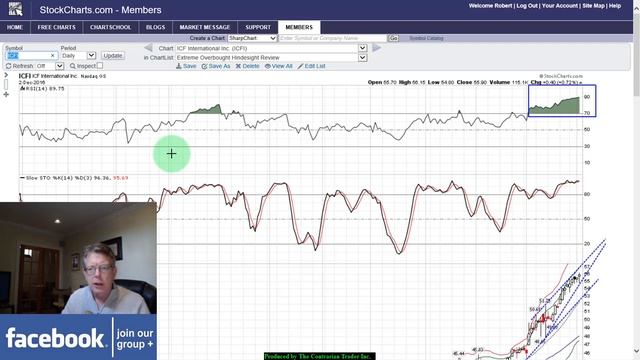Open the Your Account link

pos(560,6)
